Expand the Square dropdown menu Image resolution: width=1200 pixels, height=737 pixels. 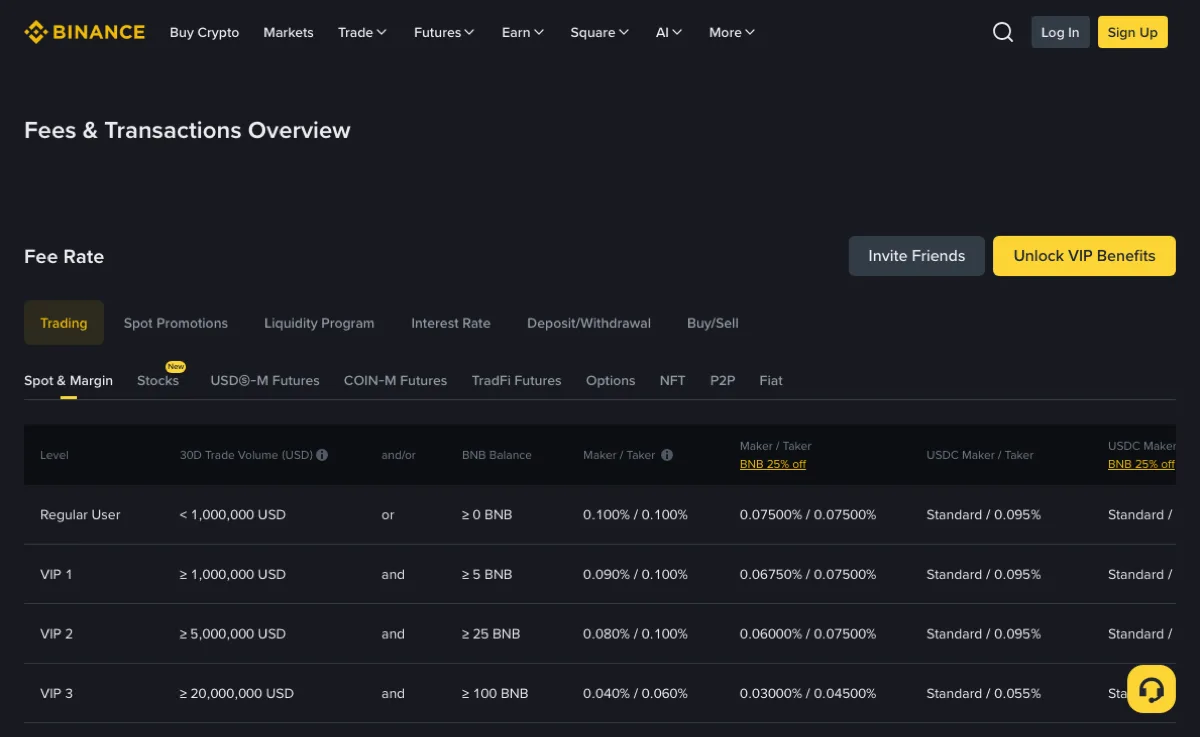[x=600, y=32]
